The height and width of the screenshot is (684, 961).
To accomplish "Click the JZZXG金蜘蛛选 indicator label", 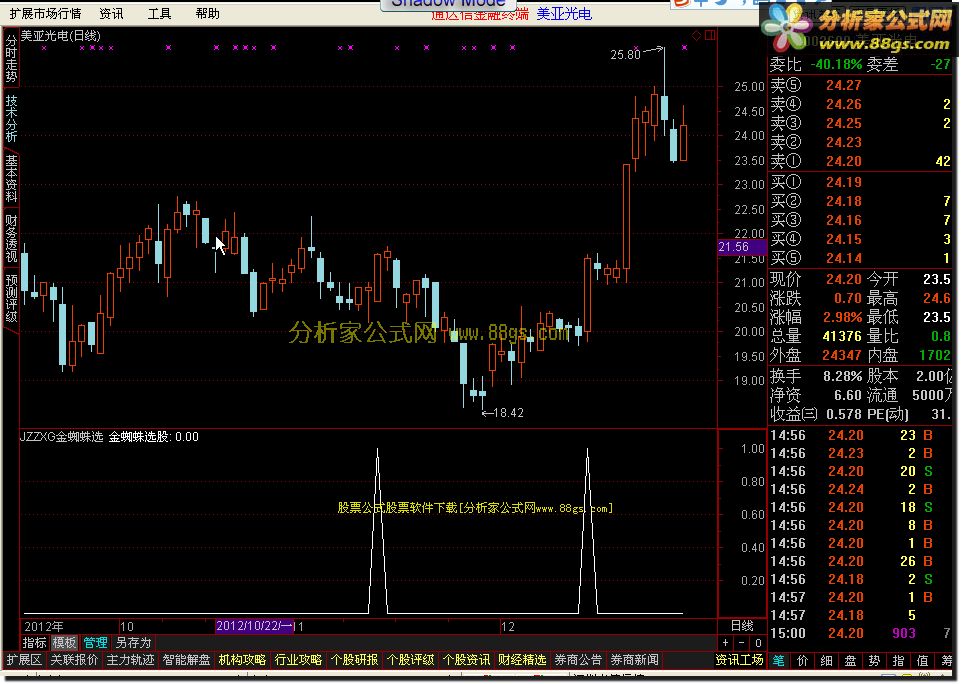I will pos(62,437).
